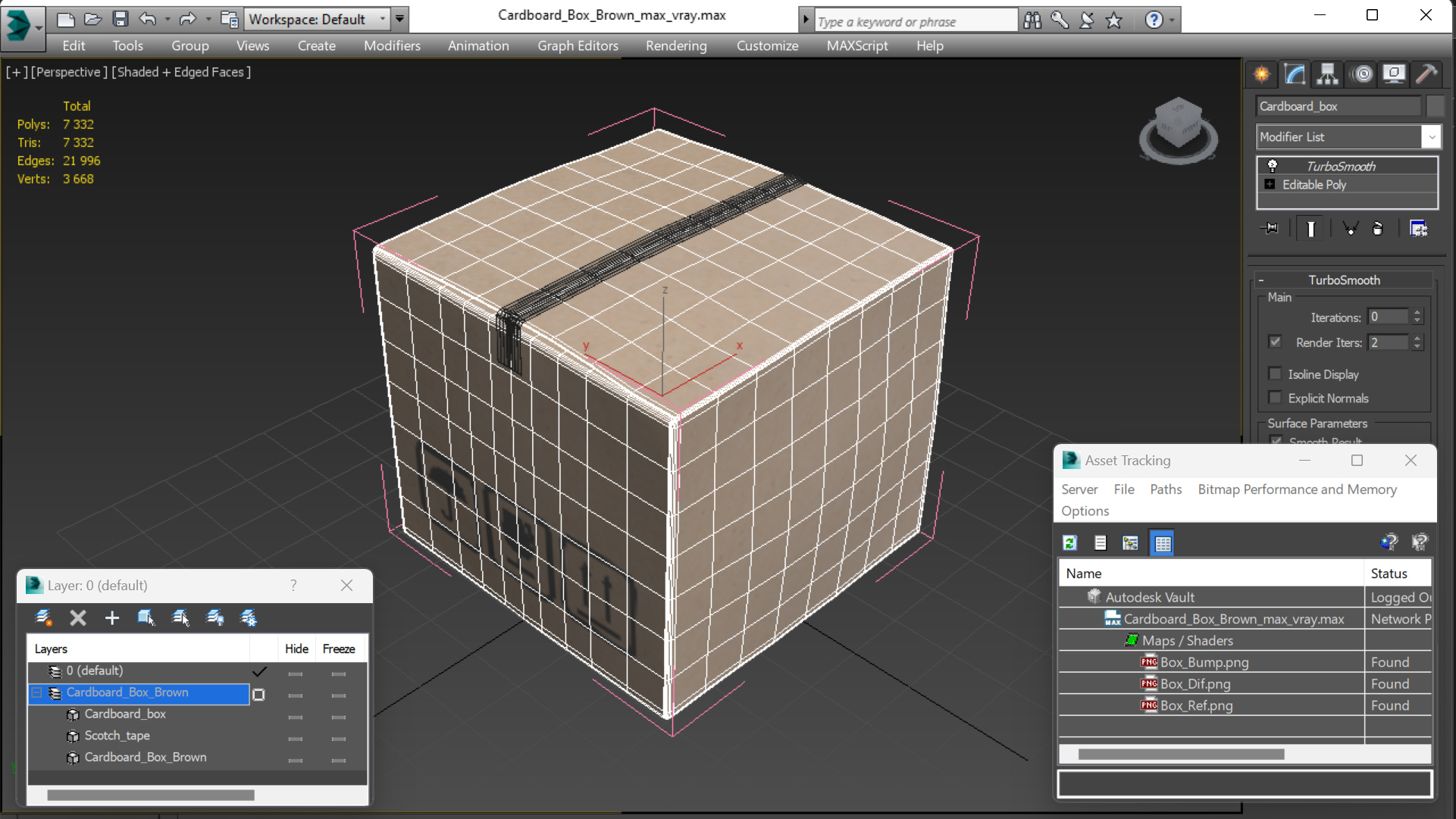
Task: Collapse the TurboSmooth rollout minus sign
Action: (1262, 280)
